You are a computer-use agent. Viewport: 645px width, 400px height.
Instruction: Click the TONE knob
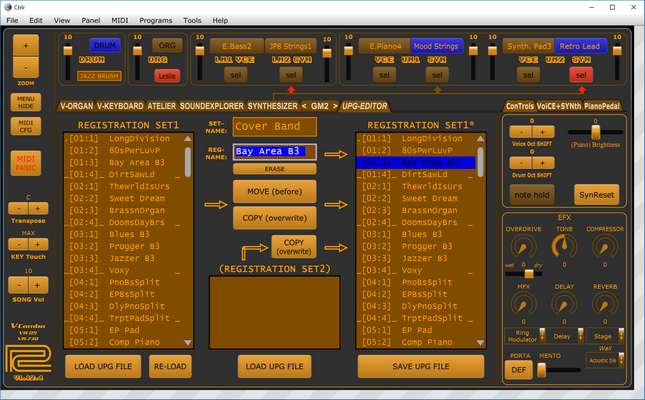[564, 246]
